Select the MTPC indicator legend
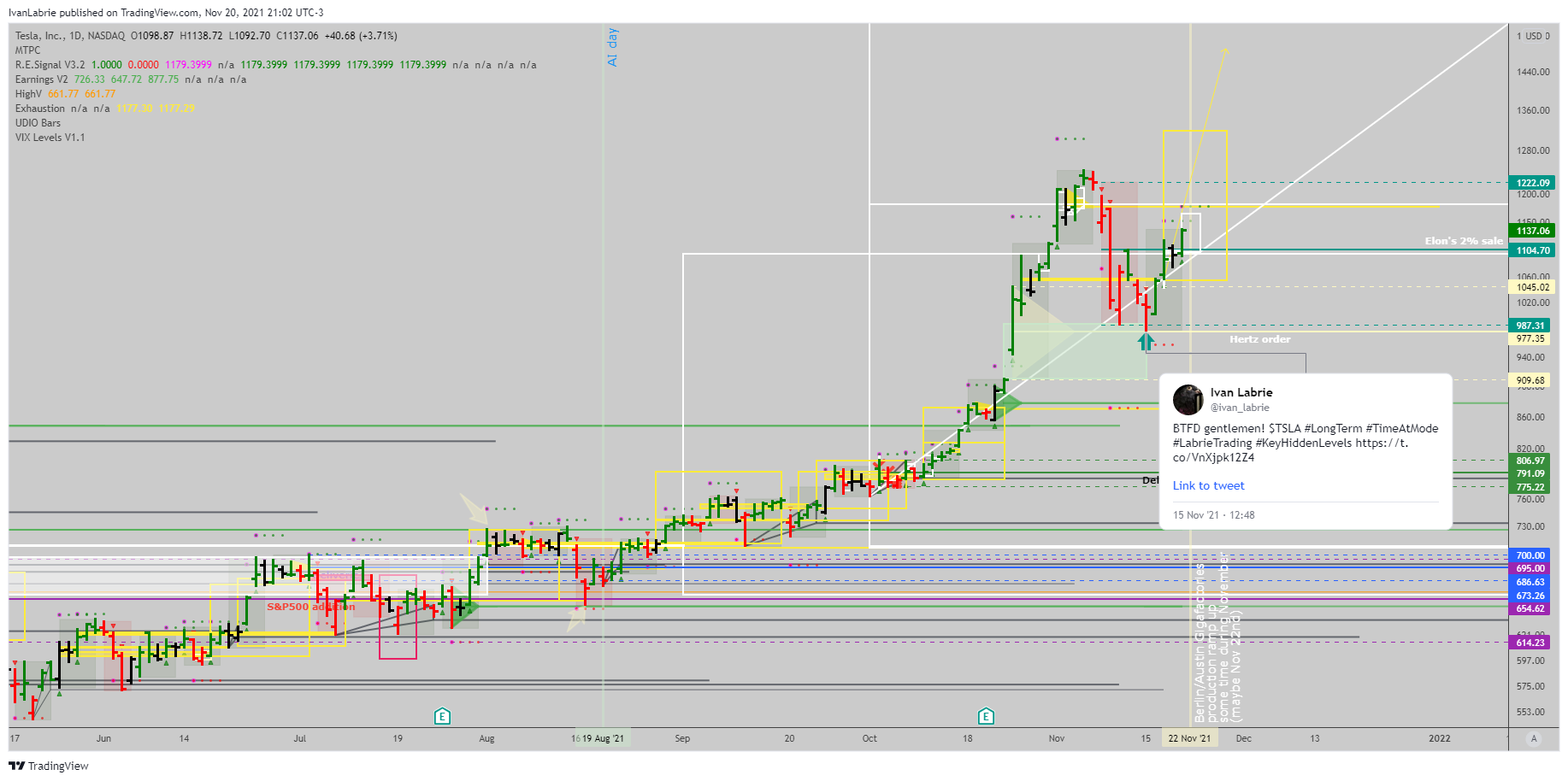1568x781 pixels. (x=28, y=50)
